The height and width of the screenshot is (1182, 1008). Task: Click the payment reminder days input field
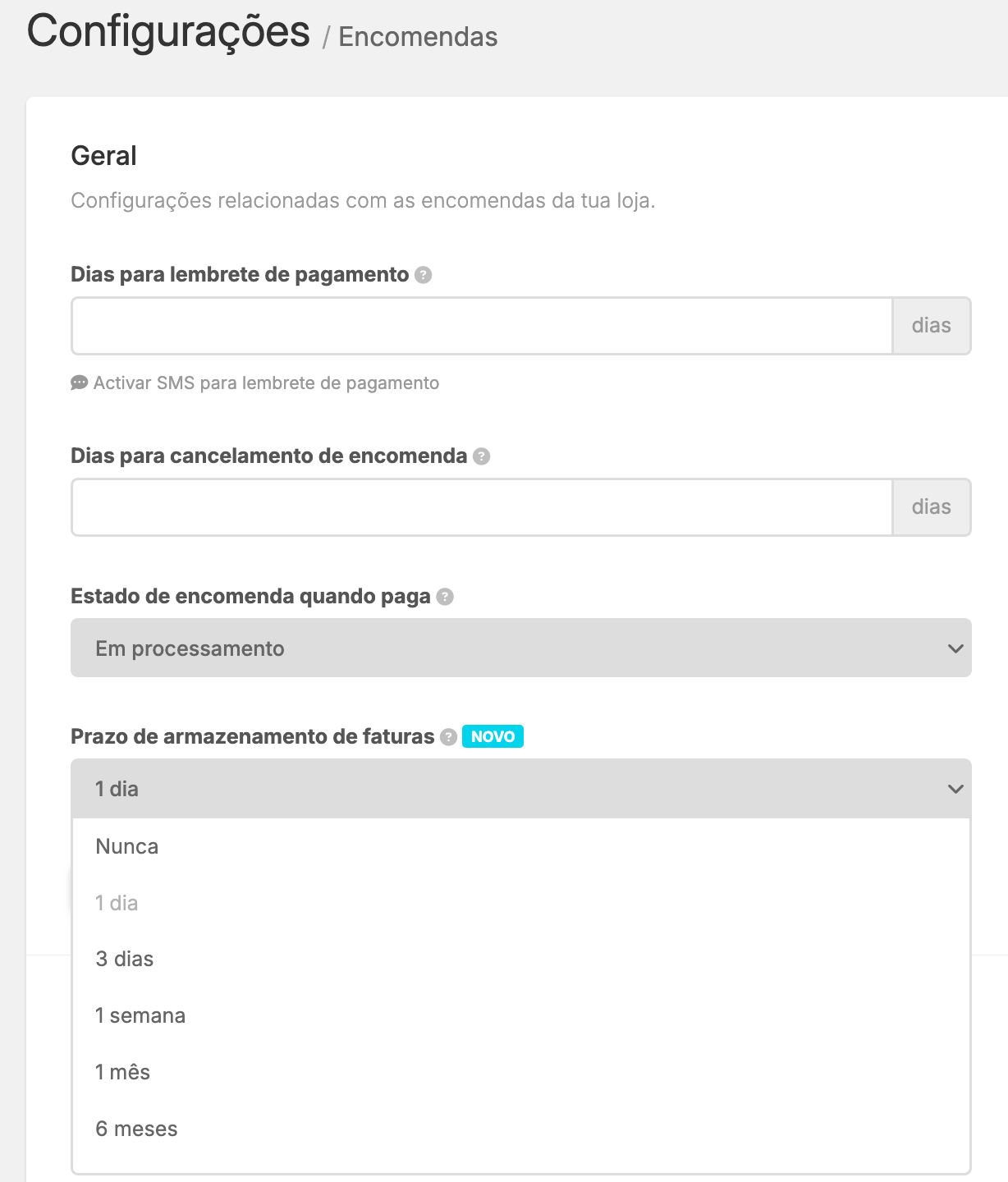480,326
